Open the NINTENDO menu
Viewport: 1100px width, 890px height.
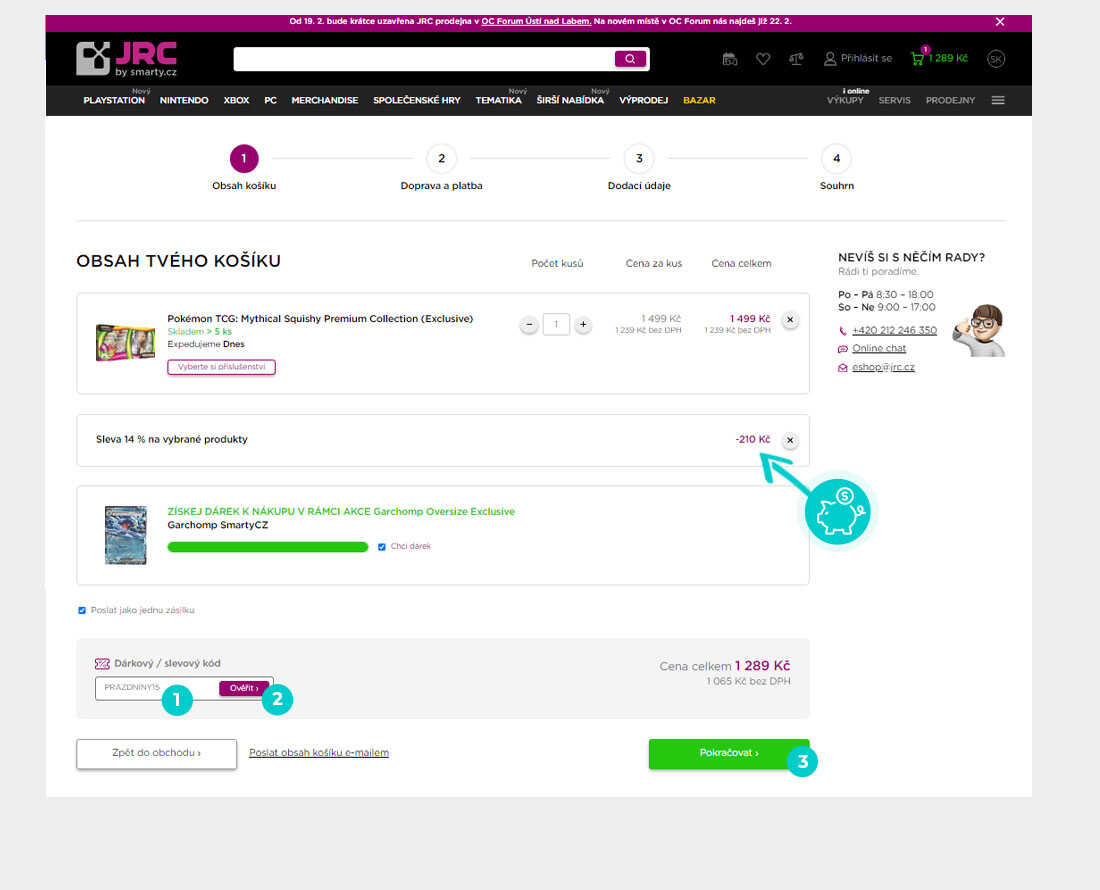tap(184, 100)
